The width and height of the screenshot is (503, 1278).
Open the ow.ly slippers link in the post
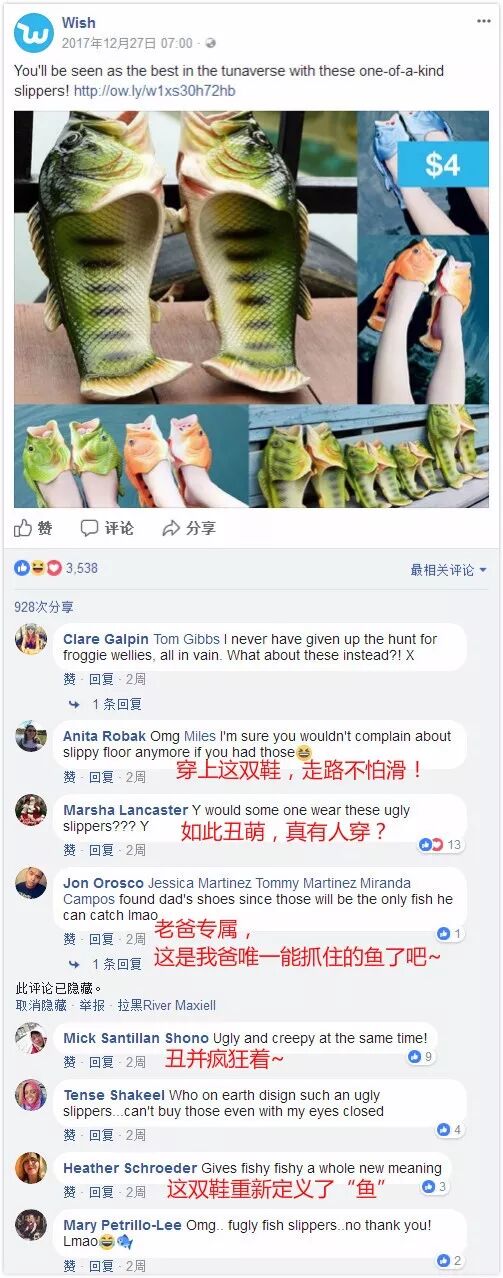[x=154, y=91]
